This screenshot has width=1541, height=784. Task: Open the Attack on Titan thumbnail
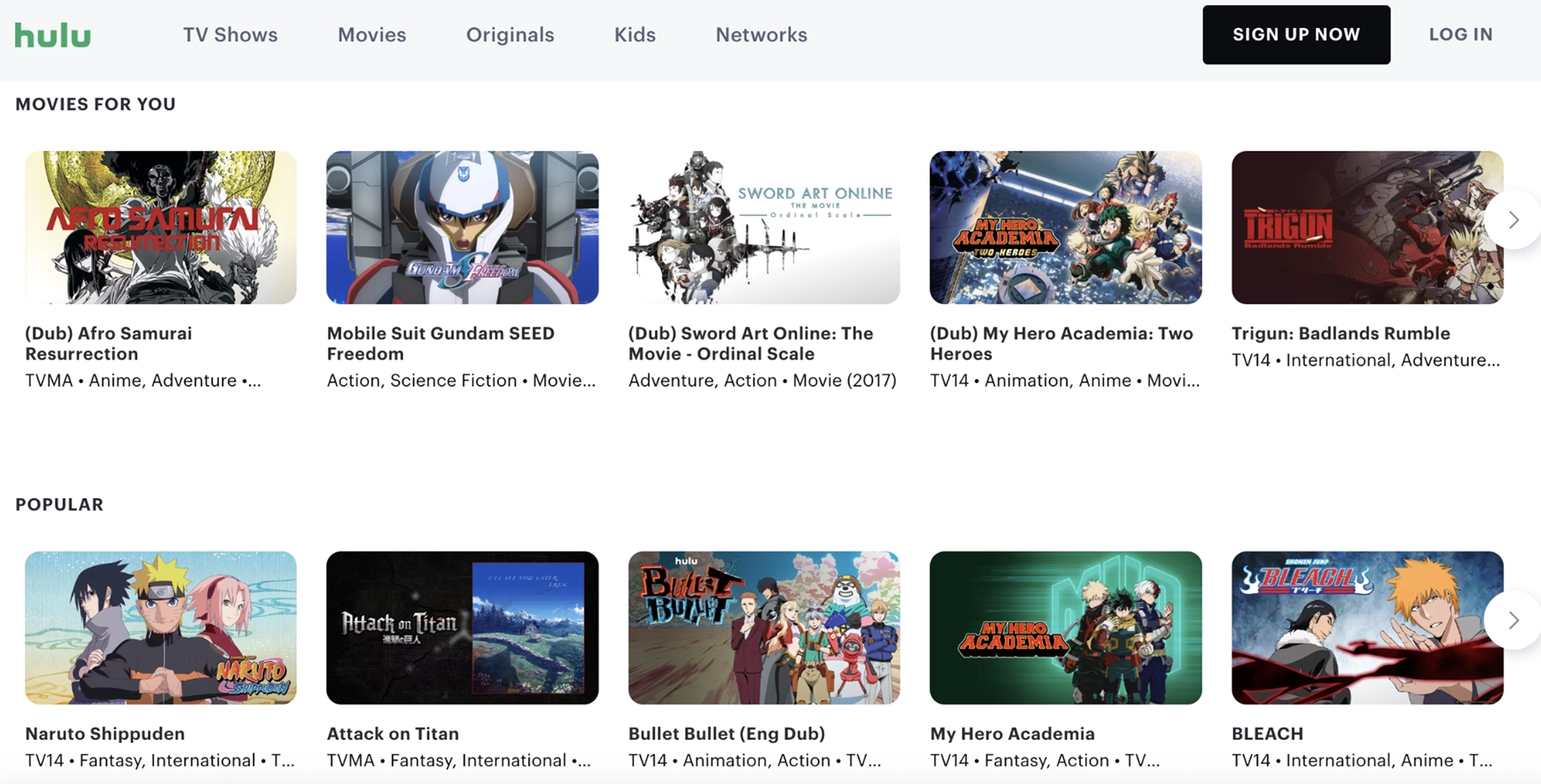point(462,628)
